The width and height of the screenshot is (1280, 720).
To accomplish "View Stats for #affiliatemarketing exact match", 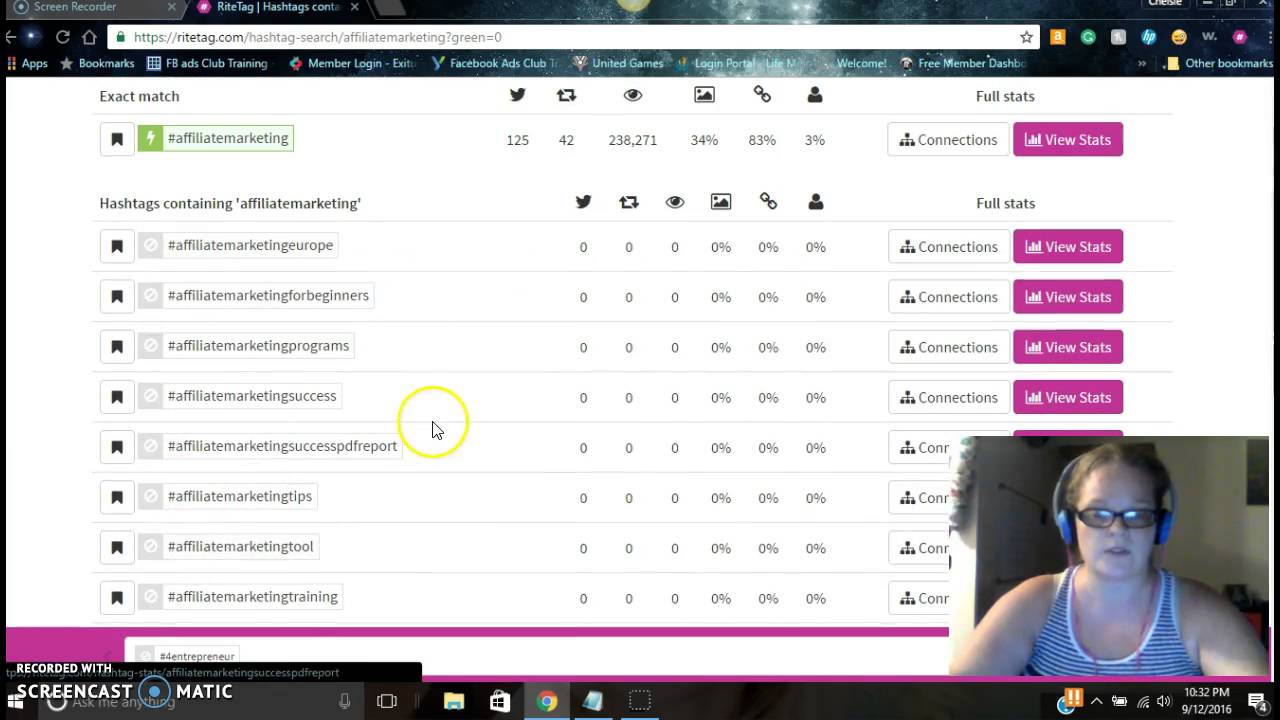I will click(x=1068, y=139).
